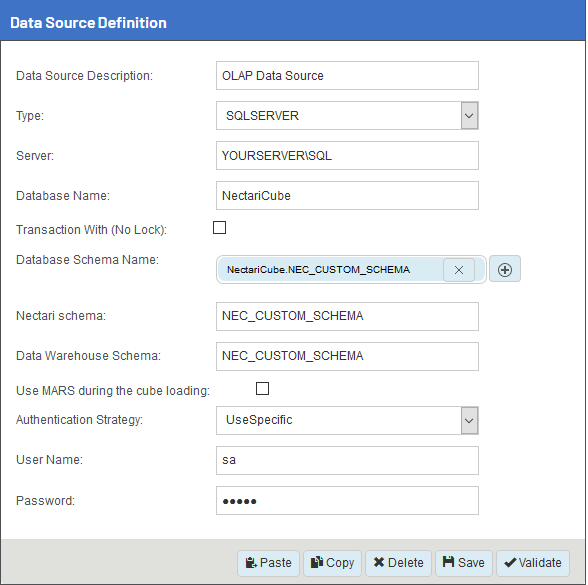Focus the Password field
The width and height of the screenshot is (588, 585).
[x=347, y=501]
